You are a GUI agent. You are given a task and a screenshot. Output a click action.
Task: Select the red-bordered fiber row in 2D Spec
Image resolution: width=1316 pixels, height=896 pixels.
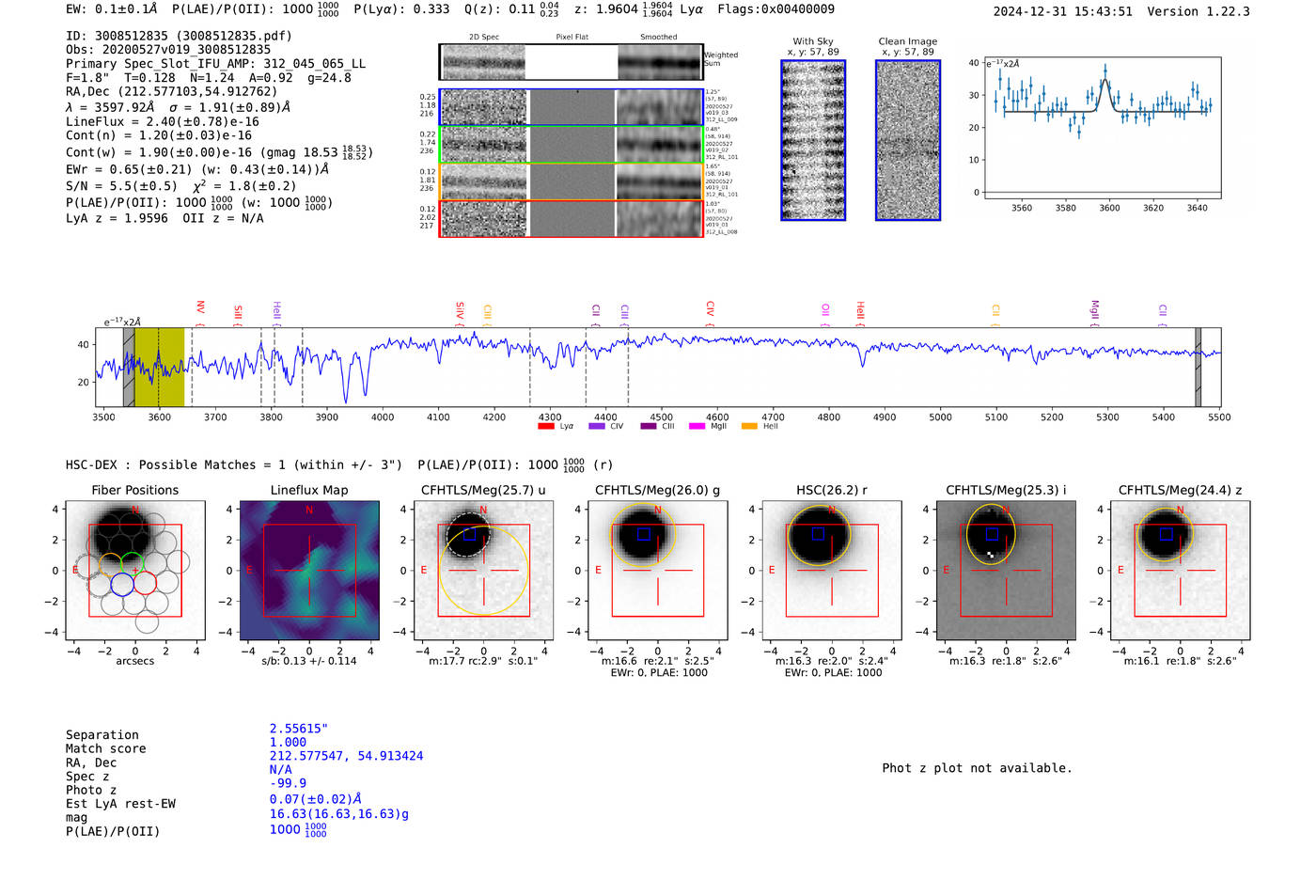(571, 218)
